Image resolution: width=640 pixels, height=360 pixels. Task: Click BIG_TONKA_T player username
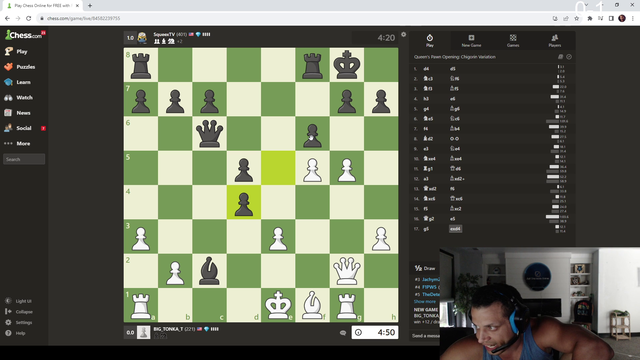pyautogui.click(x=168, y=329)
